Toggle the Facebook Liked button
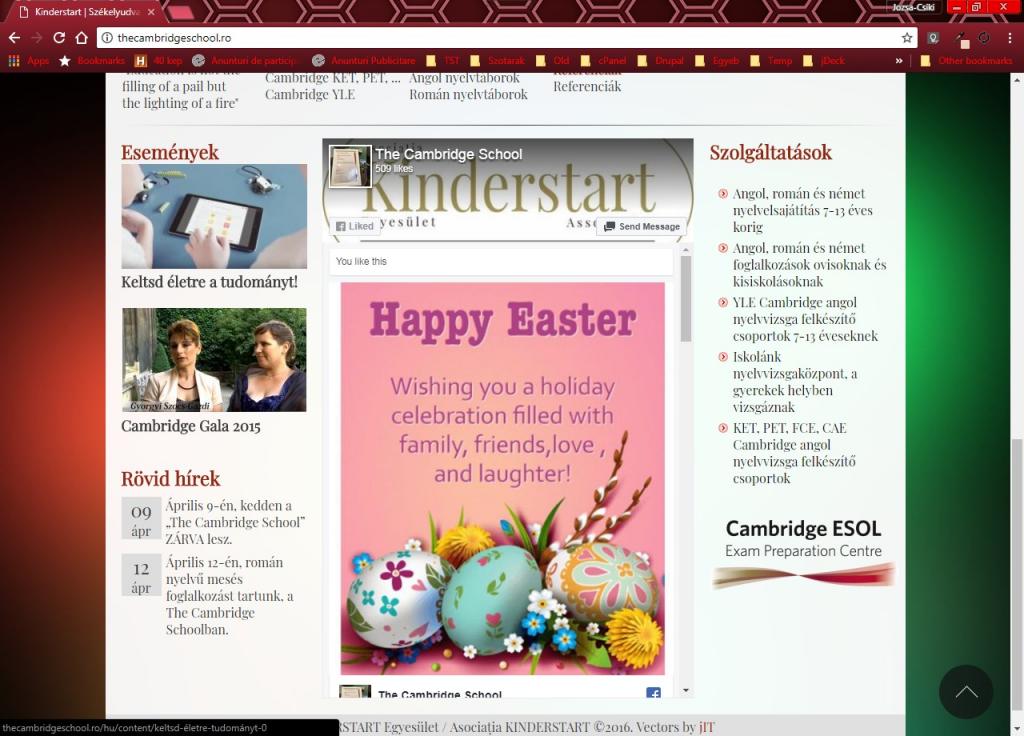 [x=355, y=226]
